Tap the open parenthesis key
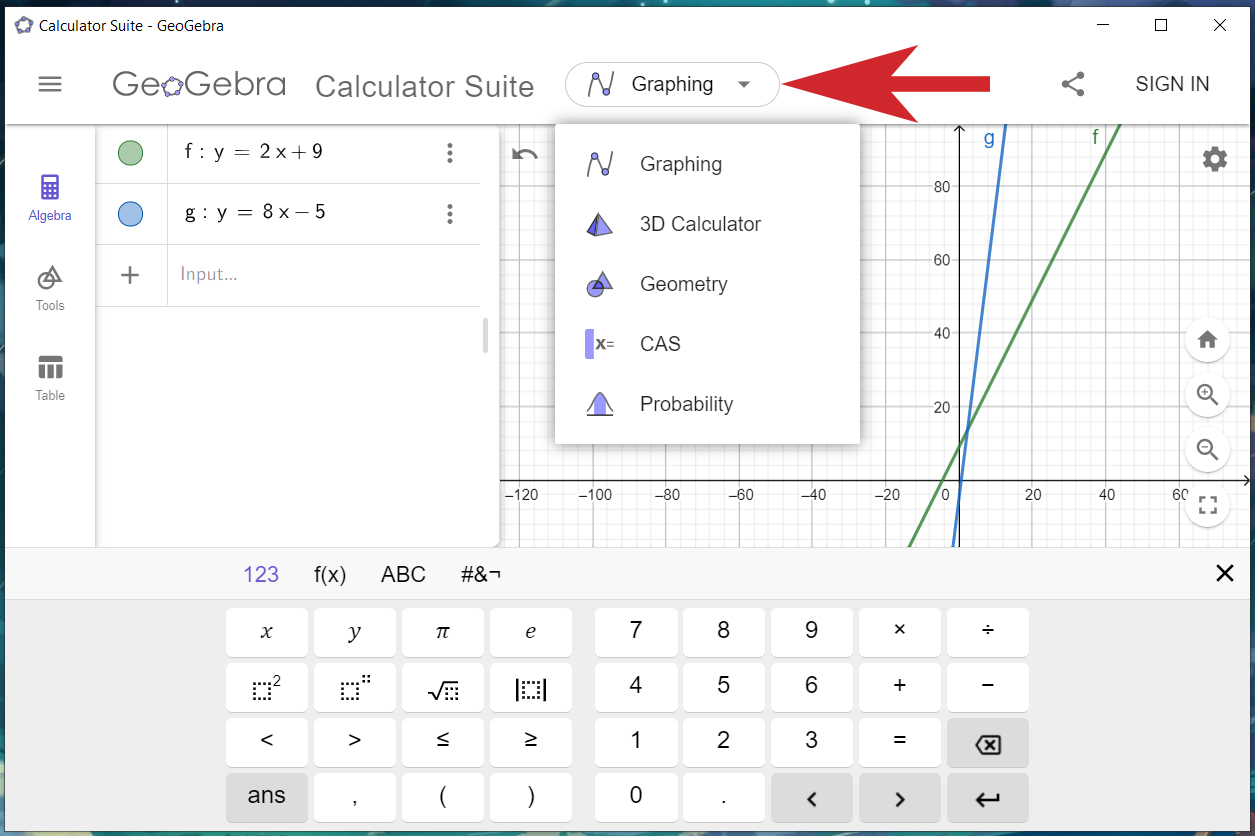1255x836 pixels. 442,798
